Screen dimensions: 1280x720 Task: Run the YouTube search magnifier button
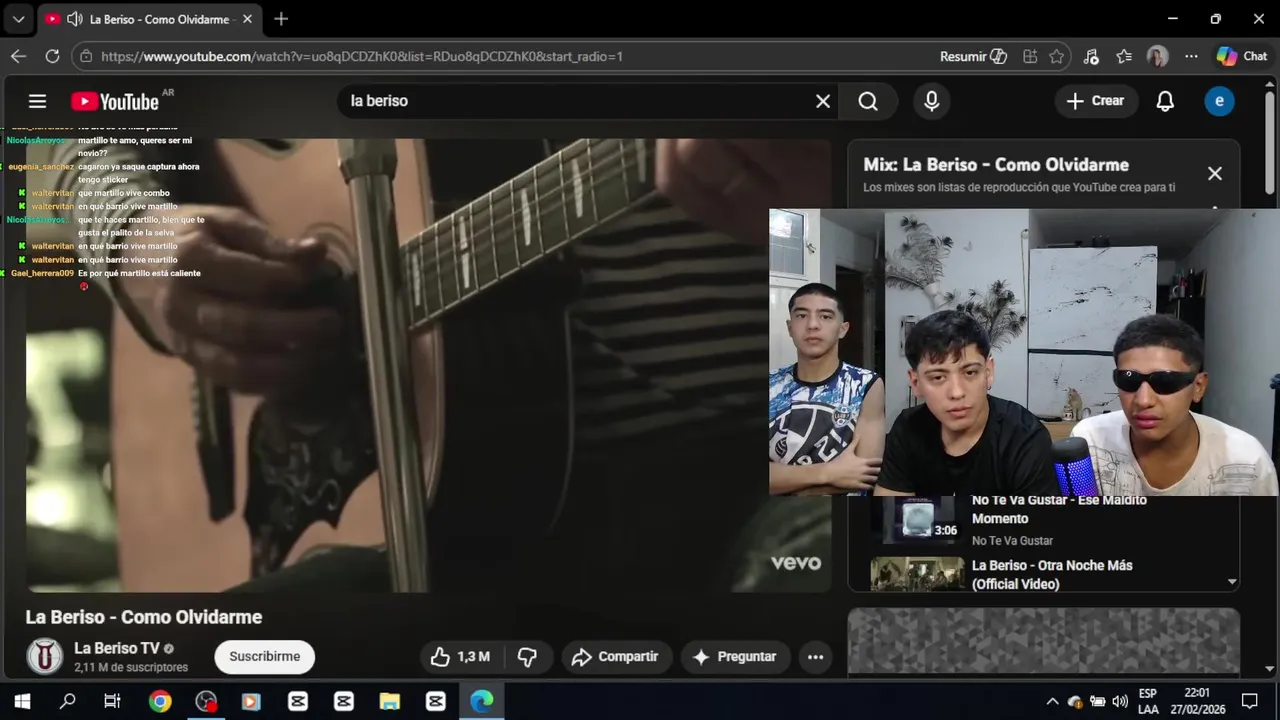[x=868, y=101]
